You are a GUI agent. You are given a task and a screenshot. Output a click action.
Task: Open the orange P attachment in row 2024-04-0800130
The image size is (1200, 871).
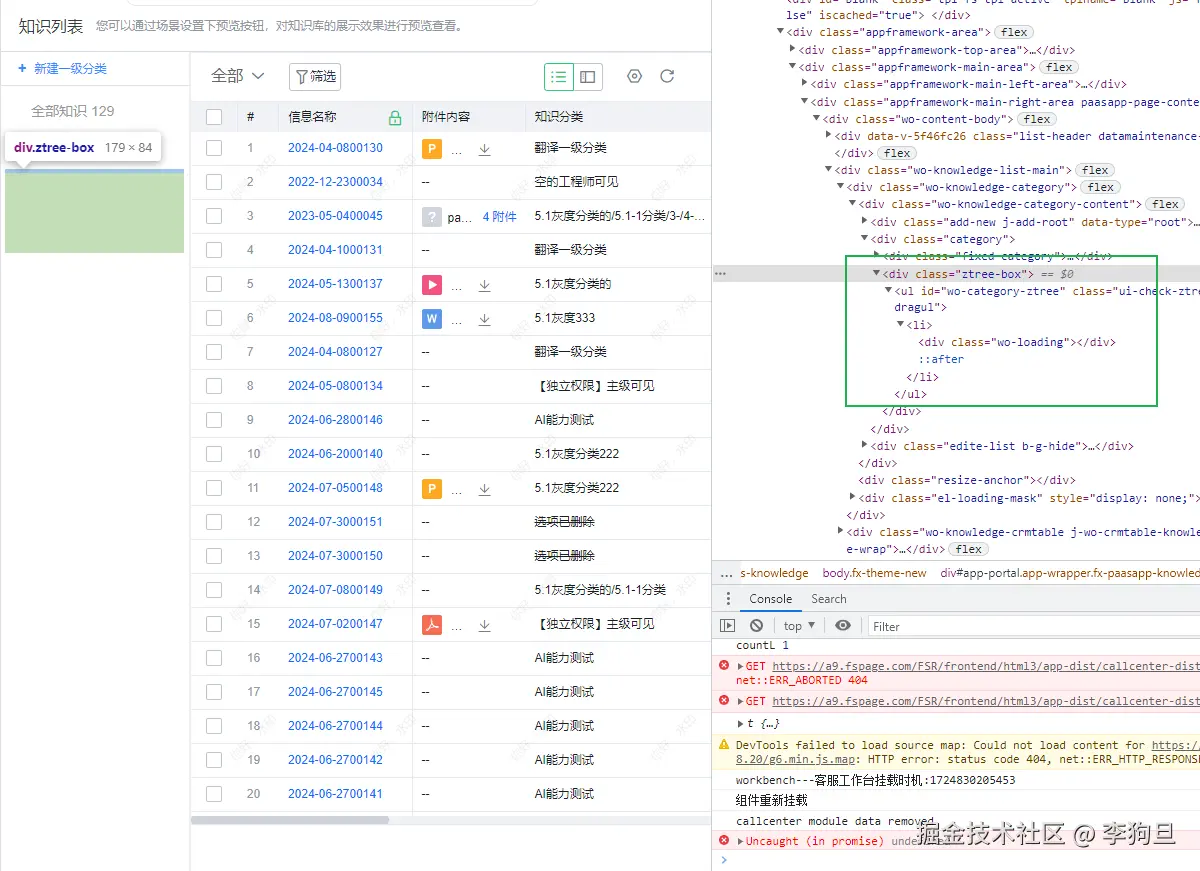coord(432,148)
